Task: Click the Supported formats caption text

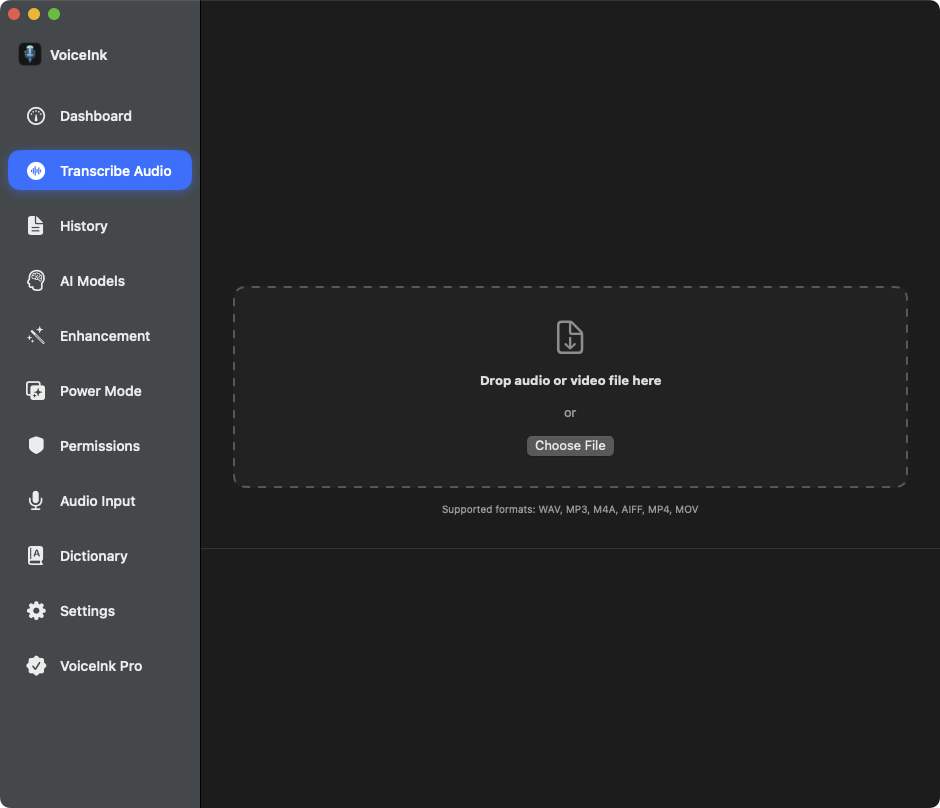Action: 570,510
